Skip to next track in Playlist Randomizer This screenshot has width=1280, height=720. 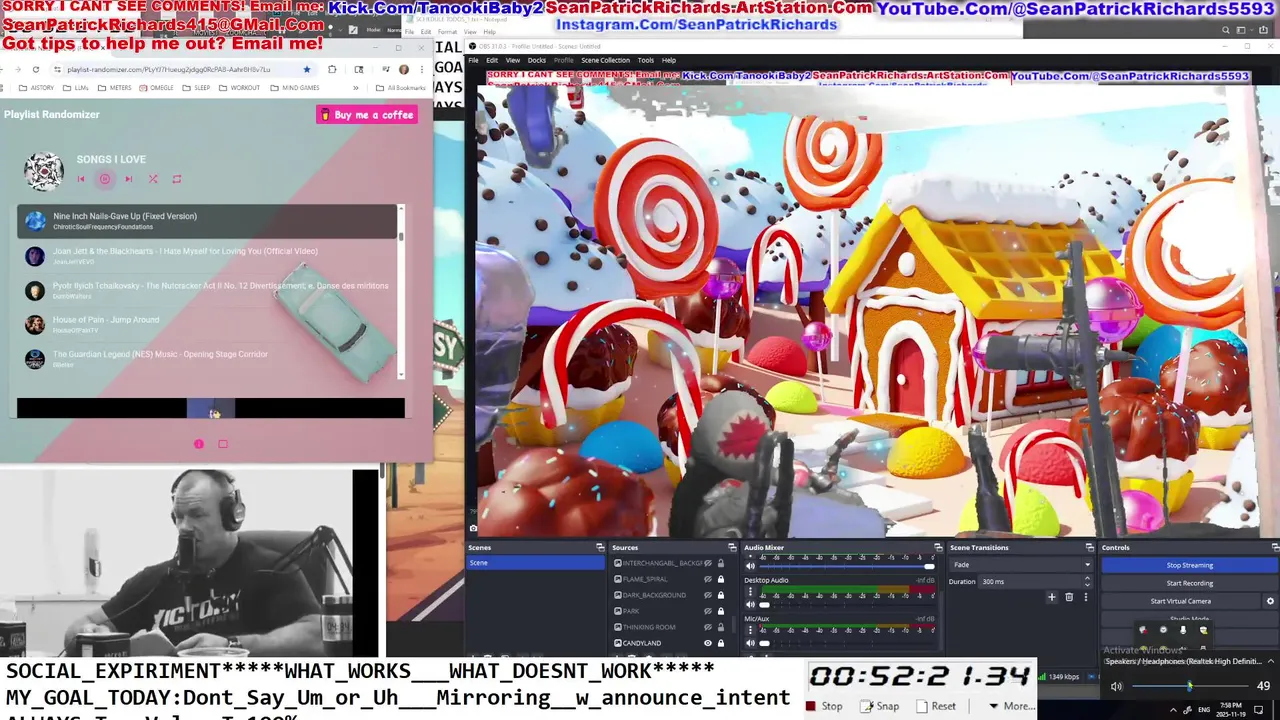point(129,179)
